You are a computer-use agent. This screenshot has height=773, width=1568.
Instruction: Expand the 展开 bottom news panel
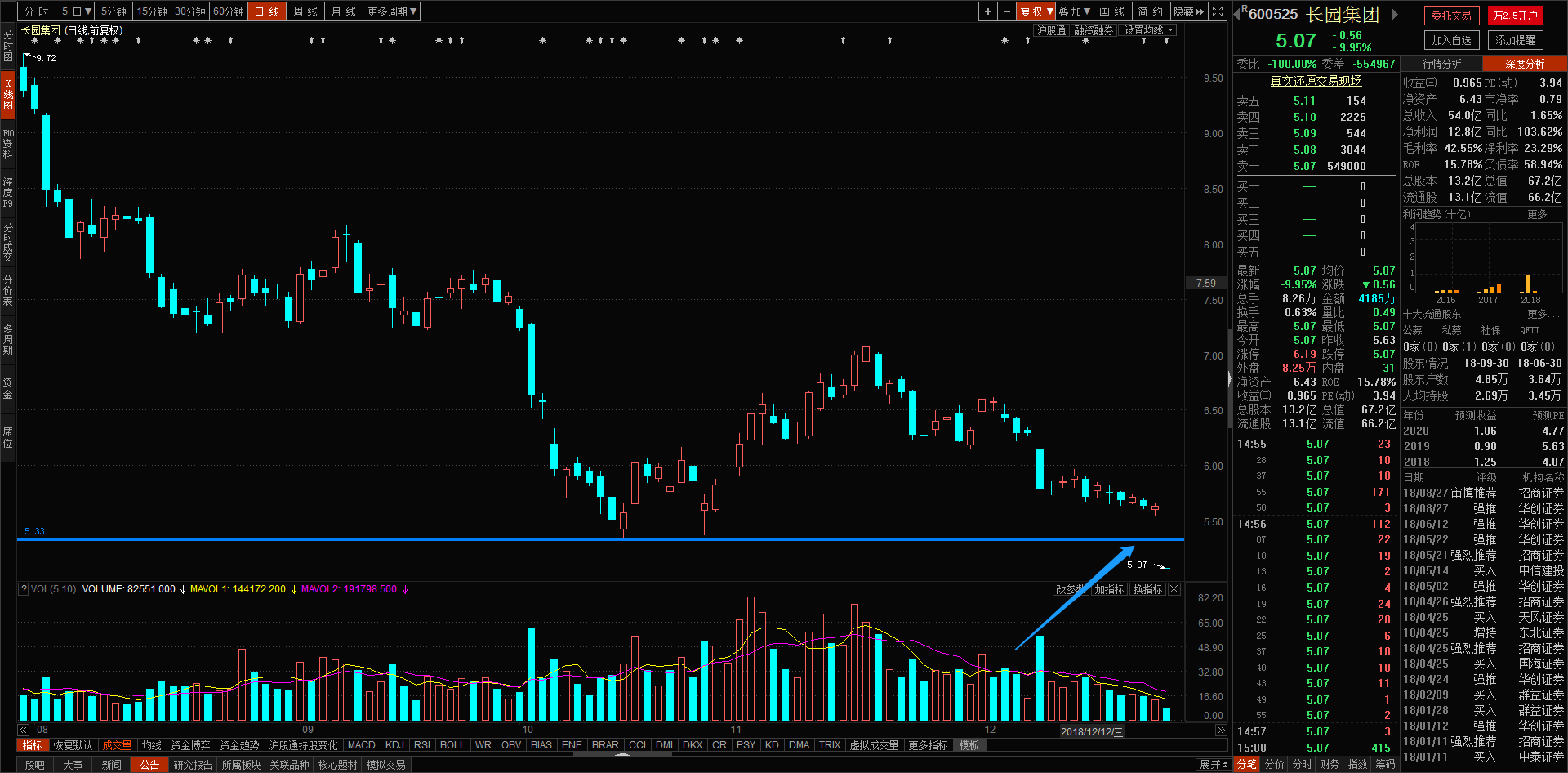pos(1212,765)
